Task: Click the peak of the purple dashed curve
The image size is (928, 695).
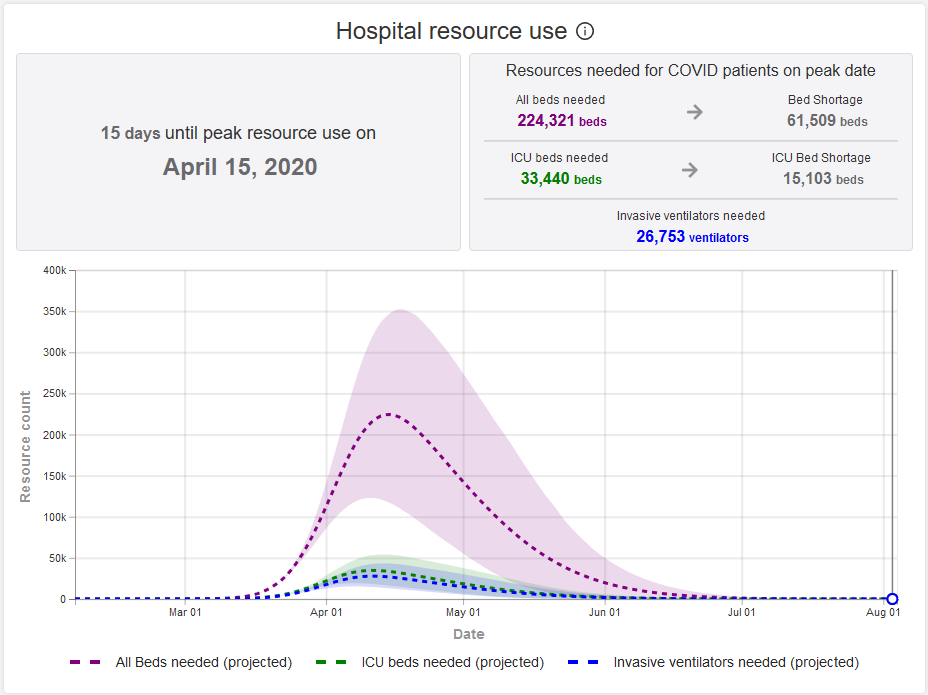Action: (x=390, y=414)
